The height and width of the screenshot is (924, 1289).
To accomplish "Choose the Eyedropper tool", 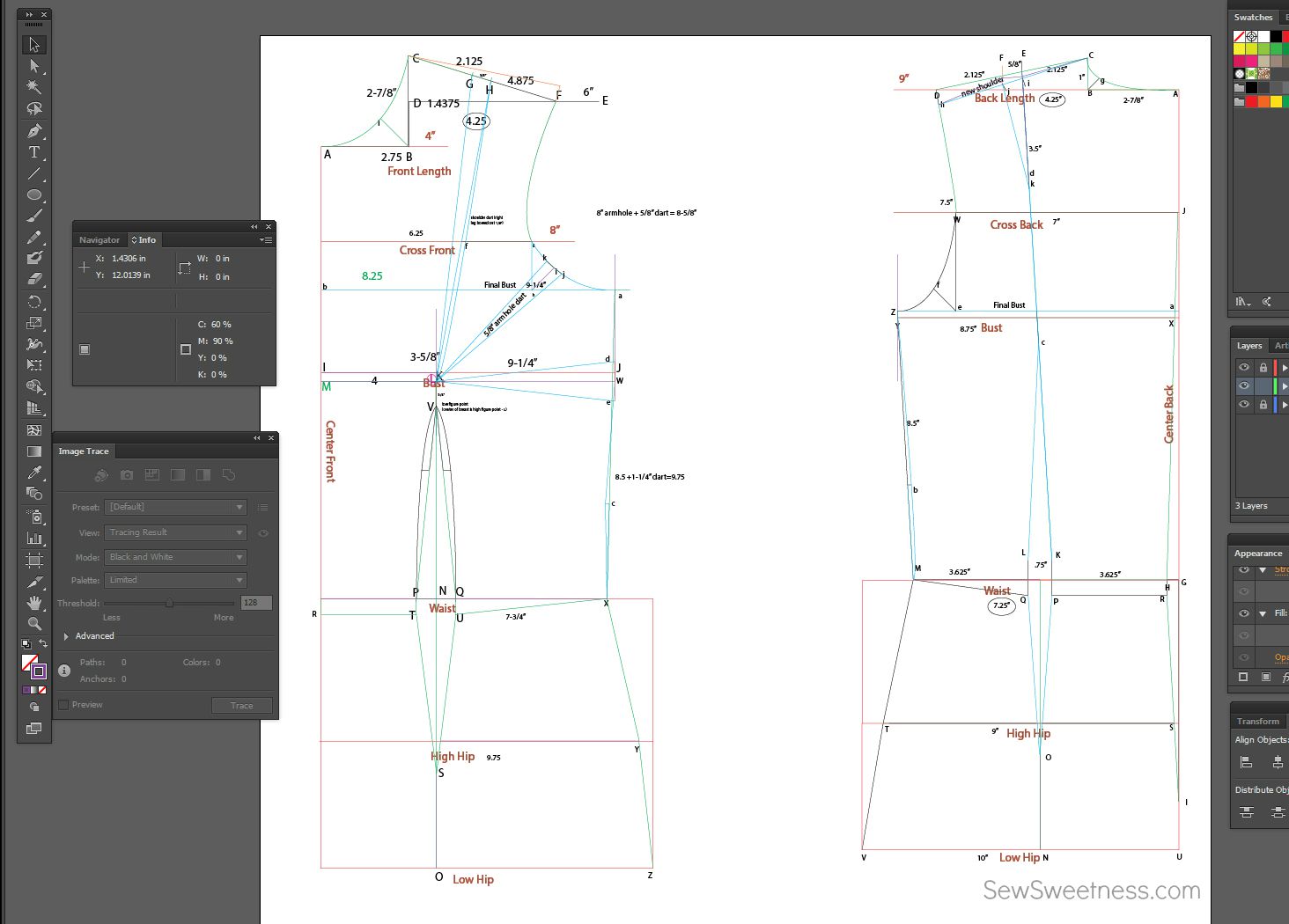I will (x=34, y=473).
